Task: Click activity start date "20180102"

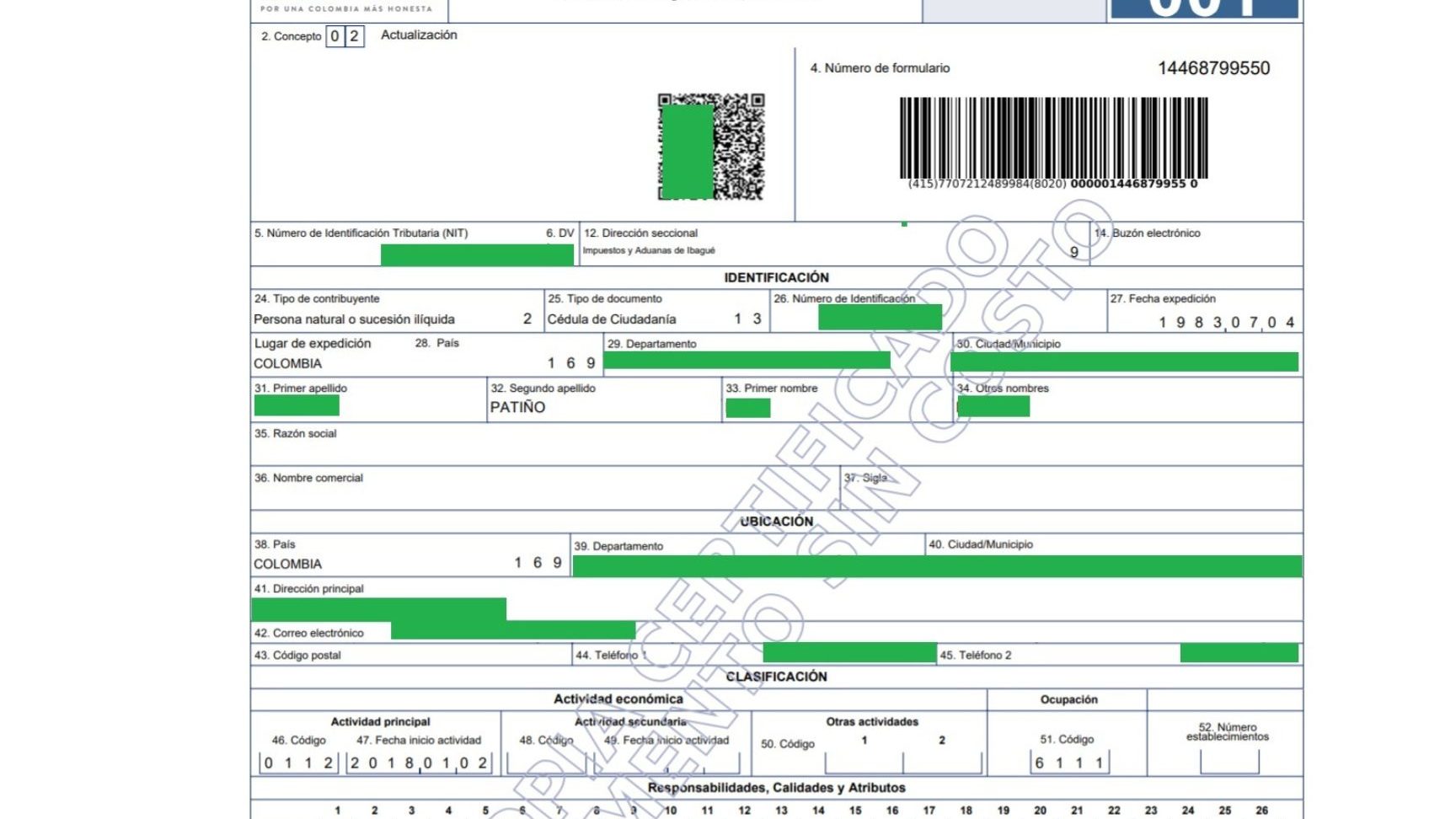Action: click(x=418, y=763)
